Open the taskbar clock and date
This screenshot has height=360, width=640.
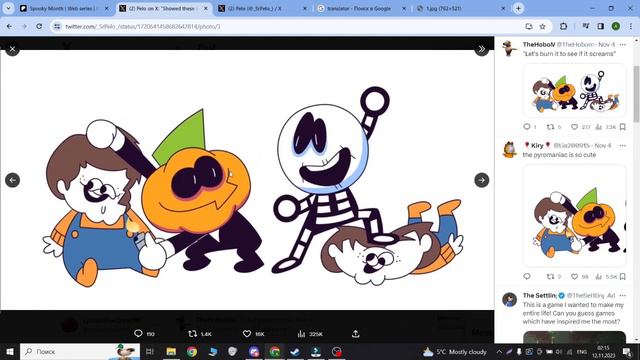(603, 351)
